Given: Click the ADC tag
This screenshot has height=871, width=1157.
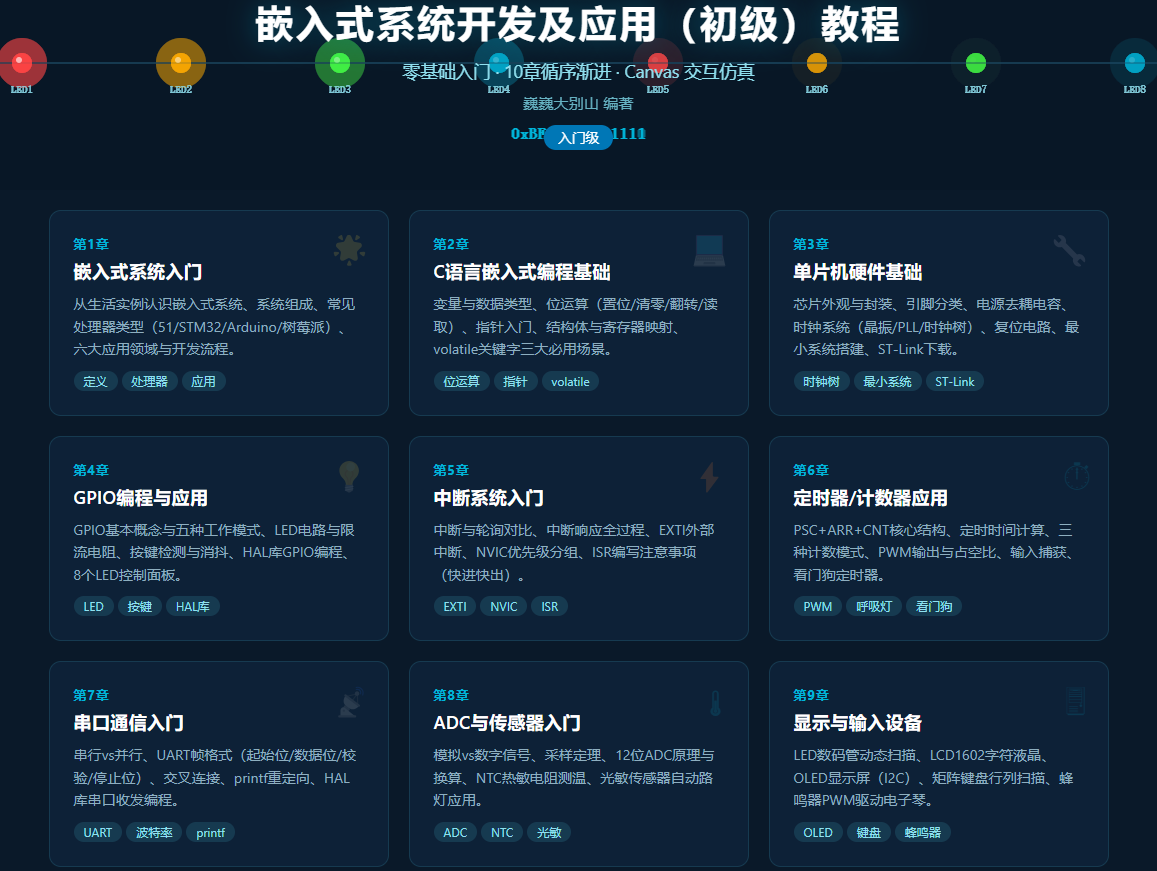Looking at the screenshot, I should [455, 833].
